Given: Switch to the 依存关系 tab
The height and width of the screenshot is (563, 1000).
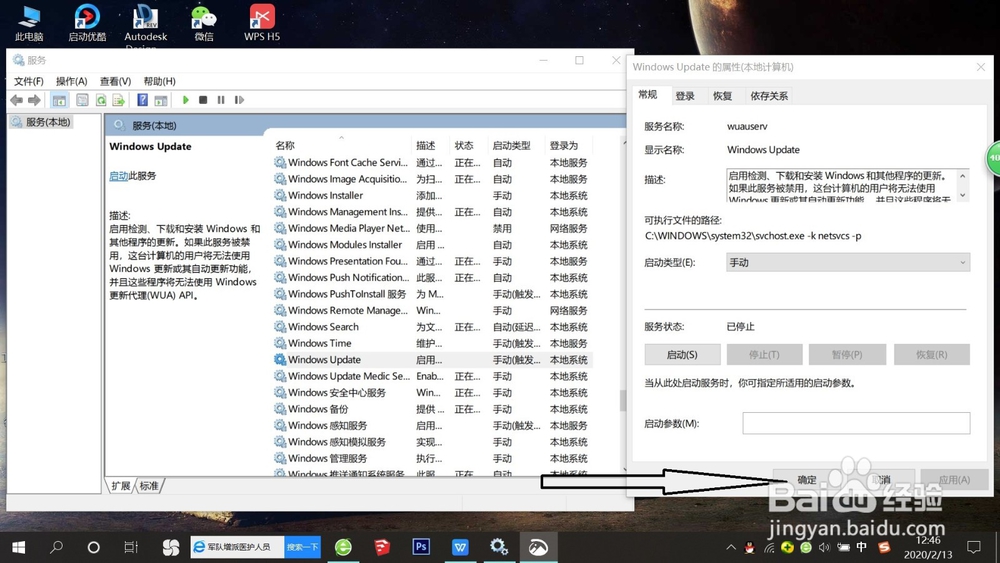Looking at the screenshot, I should point(768,96).
